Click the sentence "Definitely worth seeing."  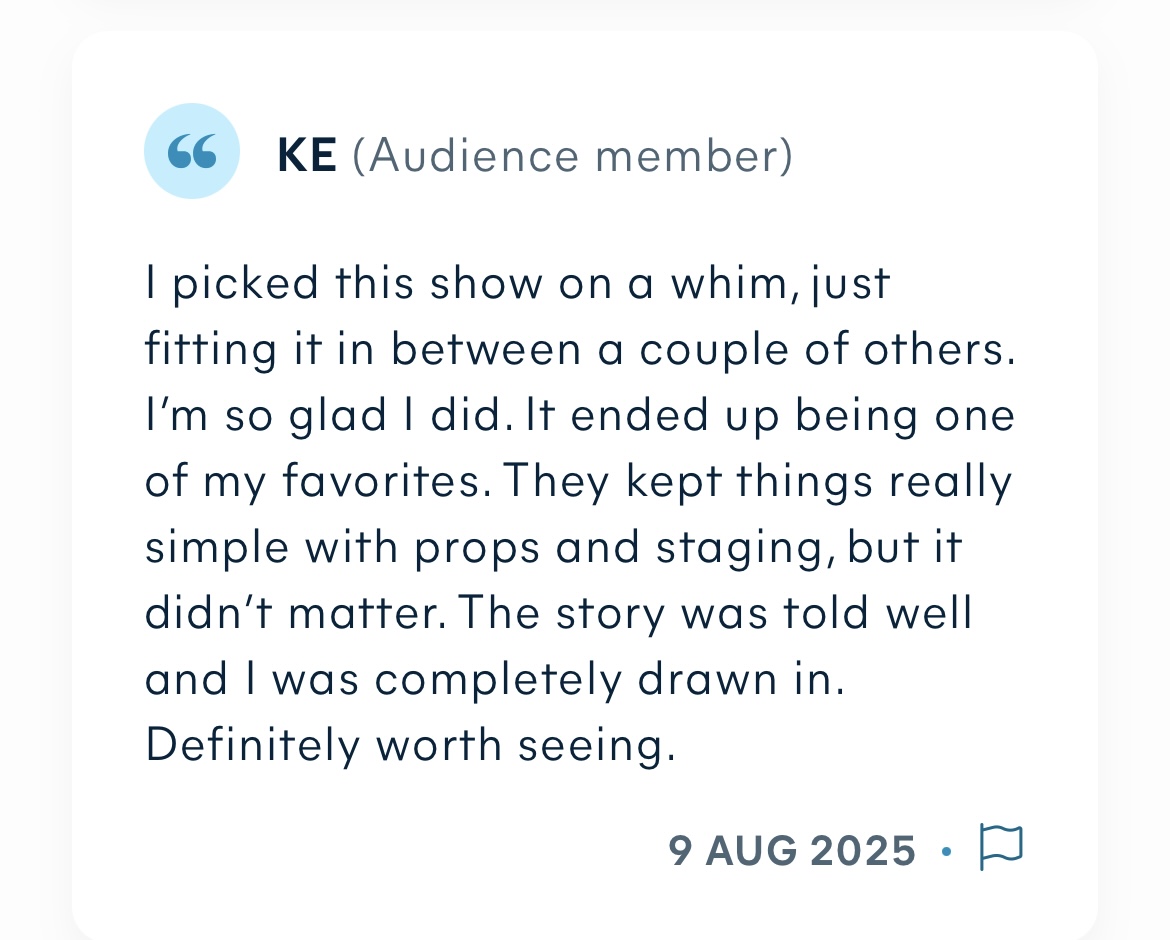410,745
